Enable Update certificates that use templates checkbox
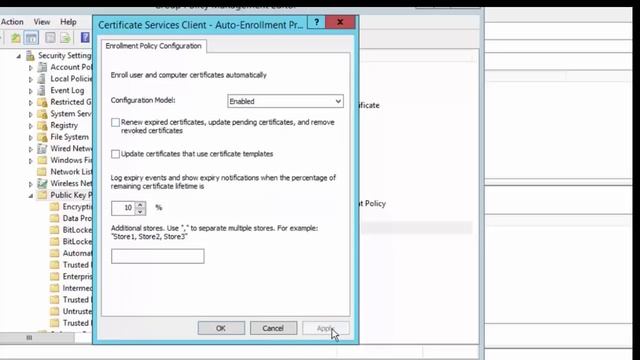This screenshot has width=640, height=360. [x=116, y=154]
